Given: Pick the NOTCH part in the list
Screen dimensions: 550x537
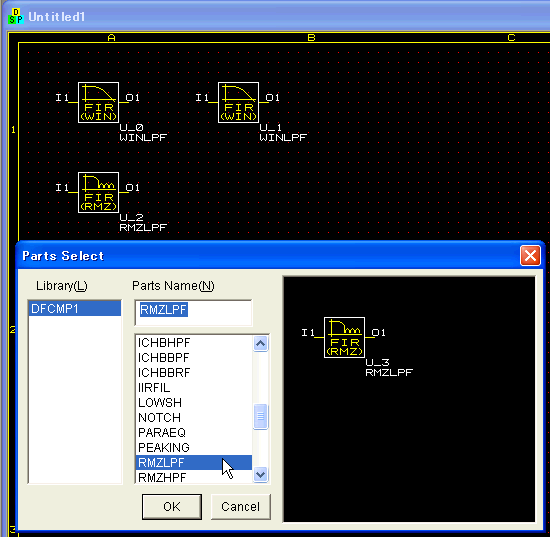Looking at the screenshot, I should [194, 417].
